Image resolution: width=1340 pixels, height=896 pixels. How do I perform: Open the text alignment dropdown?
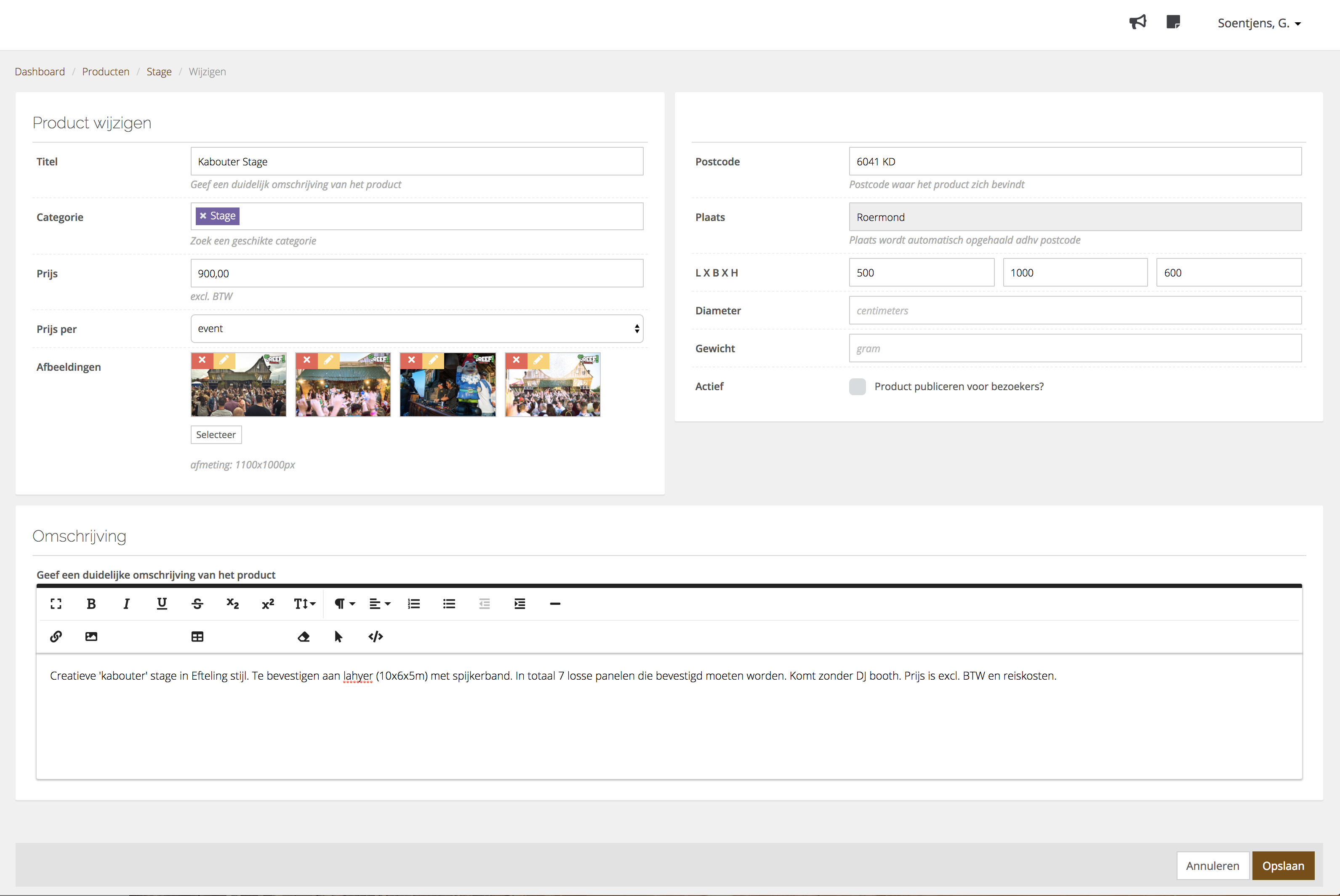(380, 604)
